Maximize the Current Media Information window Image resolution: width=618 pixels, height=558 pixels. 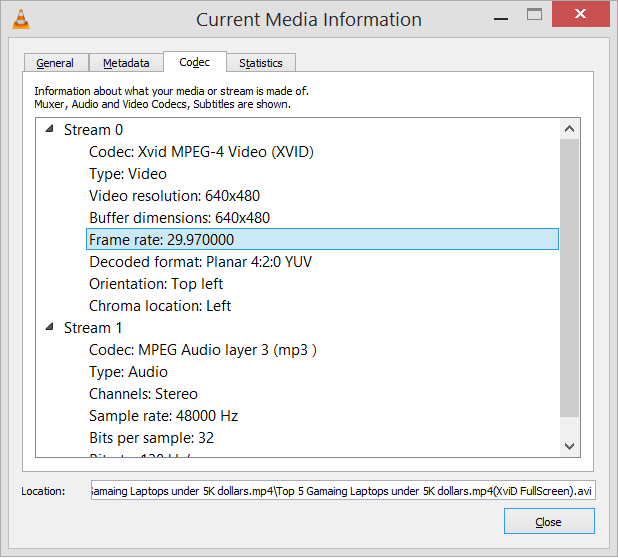pyautogui.click(x=534, y=15)
